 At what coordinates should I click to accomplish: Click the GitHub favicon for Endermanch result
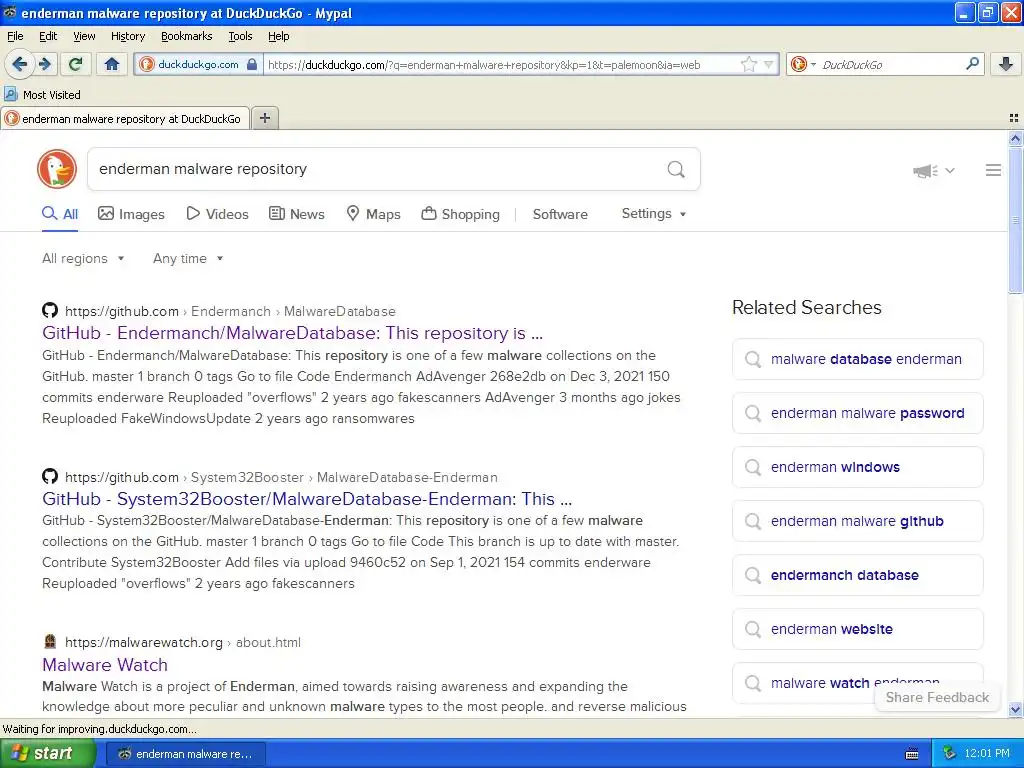50,310
